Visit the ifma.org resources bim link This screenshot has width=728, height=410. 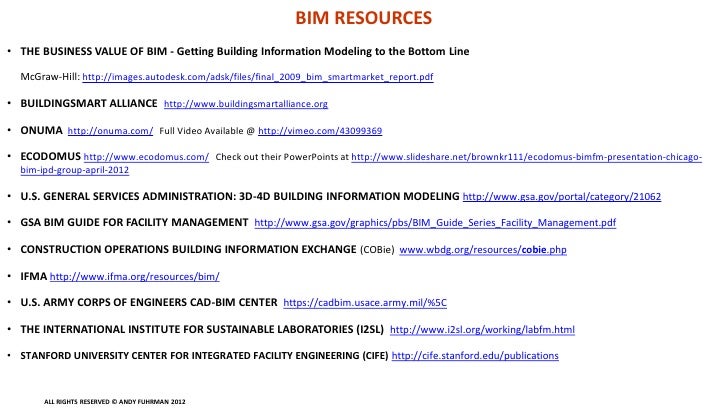[135, 277]
